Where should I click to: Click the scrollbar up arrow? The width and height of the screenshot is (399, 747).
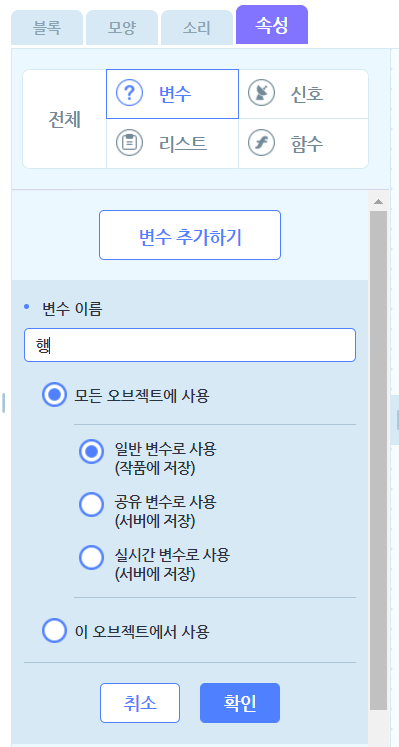coord(379,202)
